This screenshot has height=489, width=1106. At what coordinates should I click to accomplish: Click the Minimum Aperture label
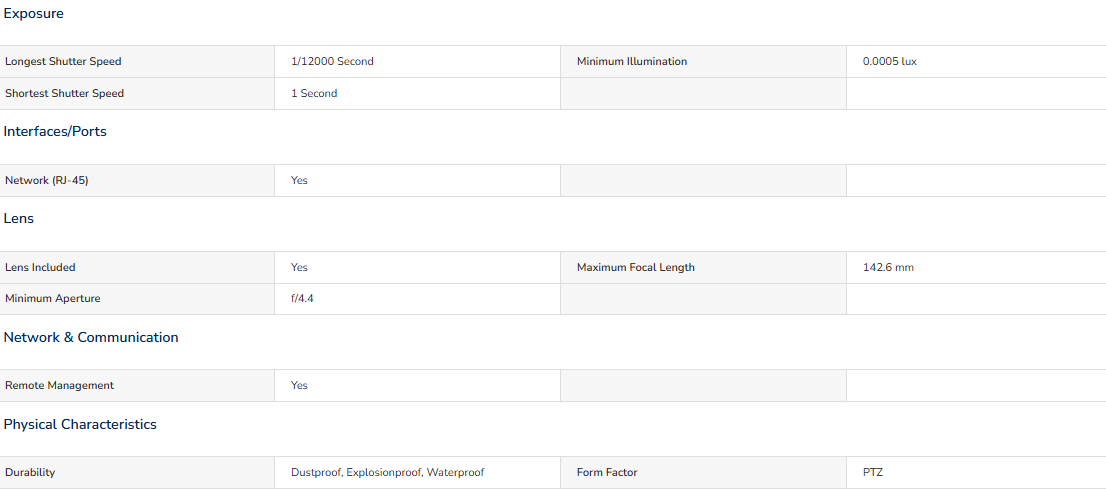click(53, 298)
